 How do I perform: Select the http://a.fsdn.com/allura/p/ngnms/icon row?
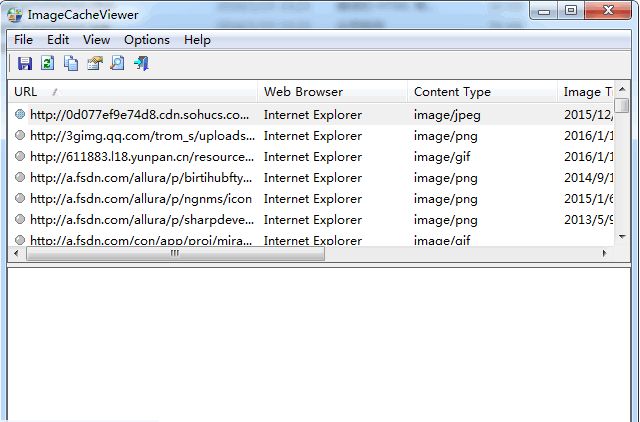tap(311, 198)
